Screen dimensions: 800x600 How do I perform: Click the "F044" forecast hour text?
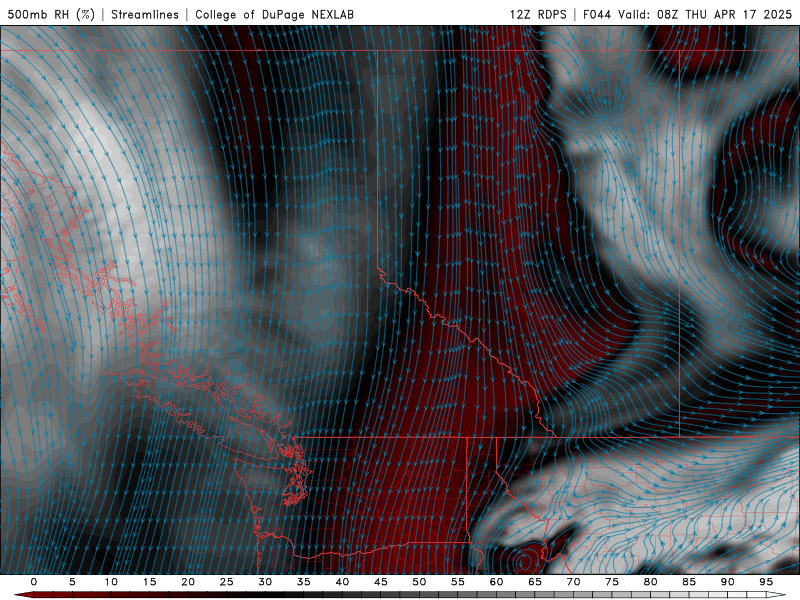point(597,14)
